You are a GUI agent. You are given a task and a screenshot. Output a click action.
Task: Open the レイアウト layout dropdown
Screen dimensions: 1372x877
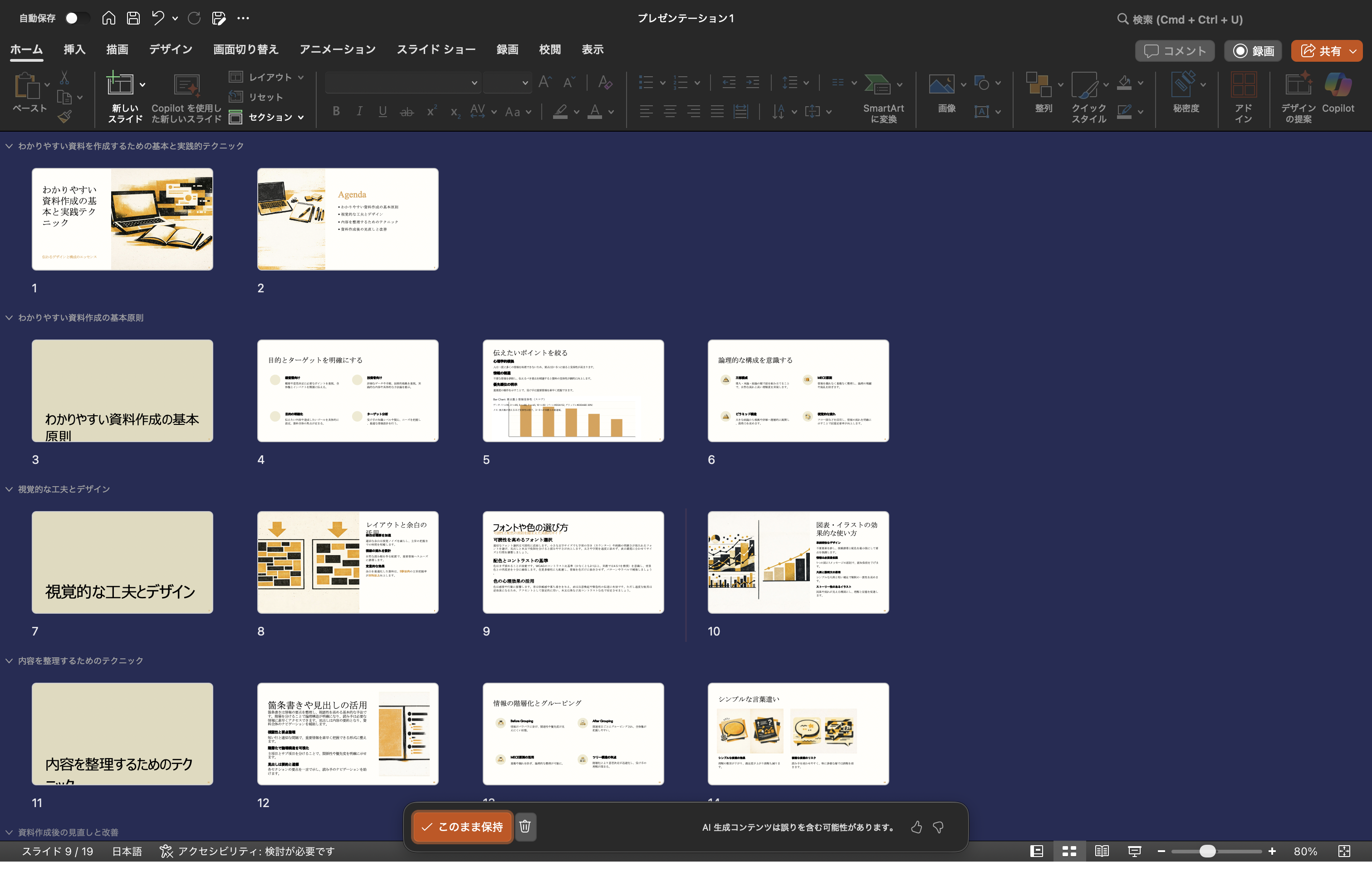click(271, 77)
